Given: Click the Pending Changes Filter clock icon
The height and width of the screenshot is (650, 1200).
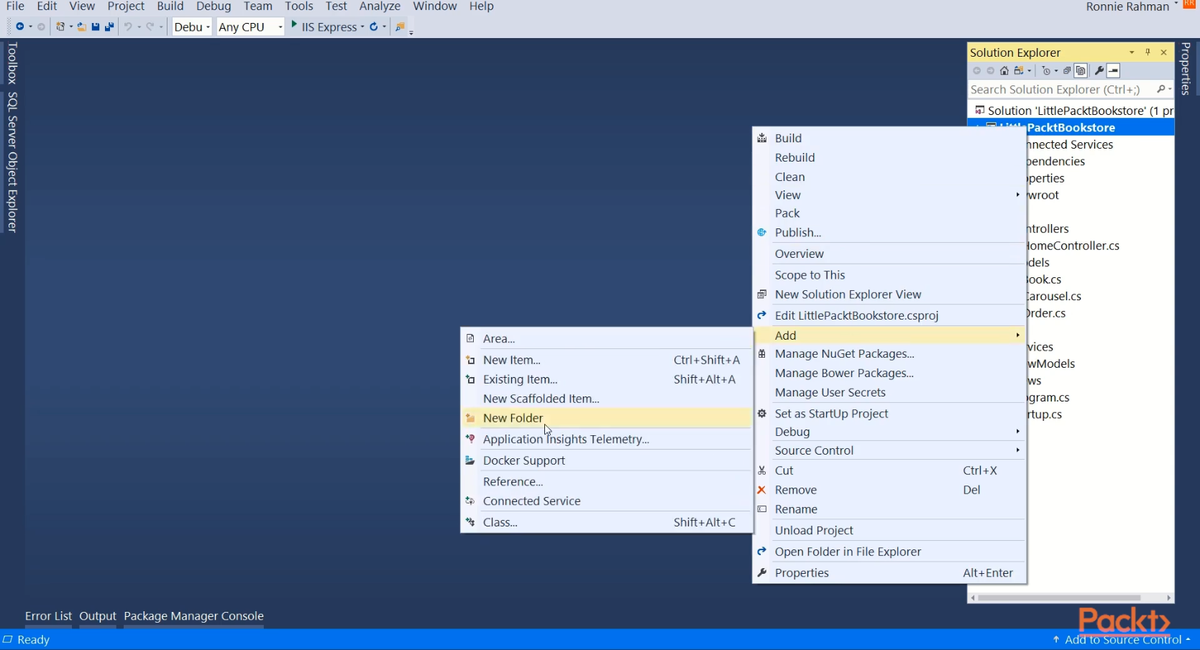Looking at the screenshot, I should pyautogui.click(x=1046, y=71).
